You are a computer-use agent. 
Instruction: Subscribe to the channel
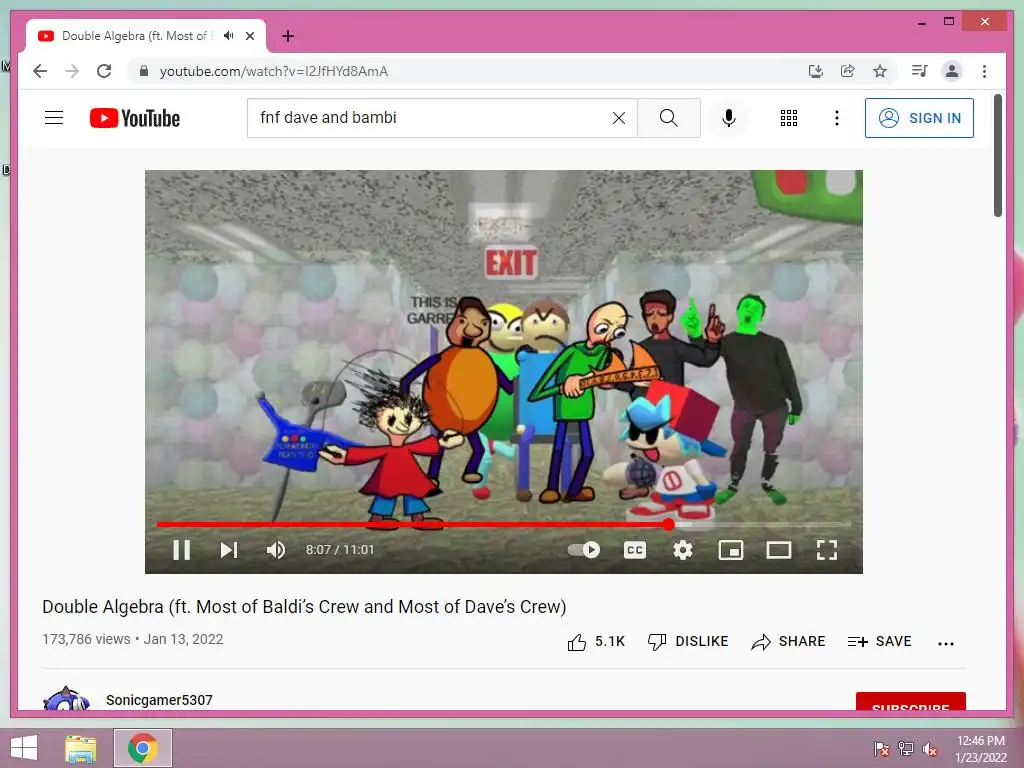pyautogui.click(x=910, y=701)
